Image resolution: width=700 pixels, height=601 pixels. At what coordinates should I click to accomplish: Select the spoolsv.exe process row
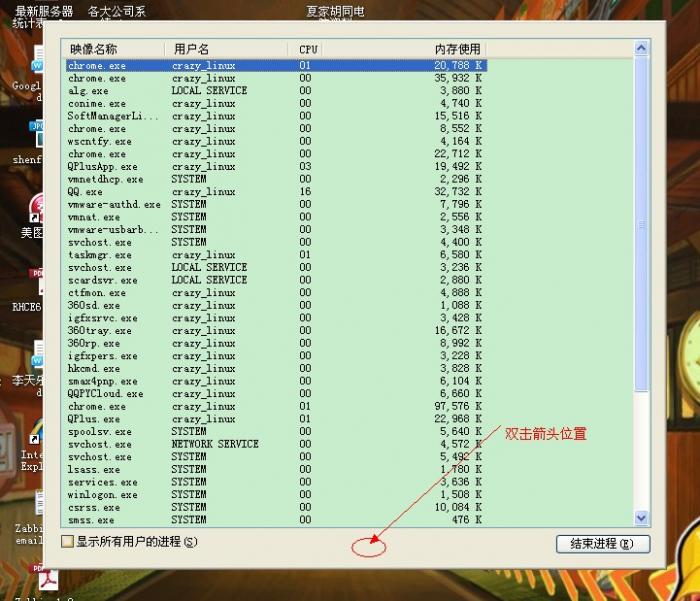coord(277,432)
